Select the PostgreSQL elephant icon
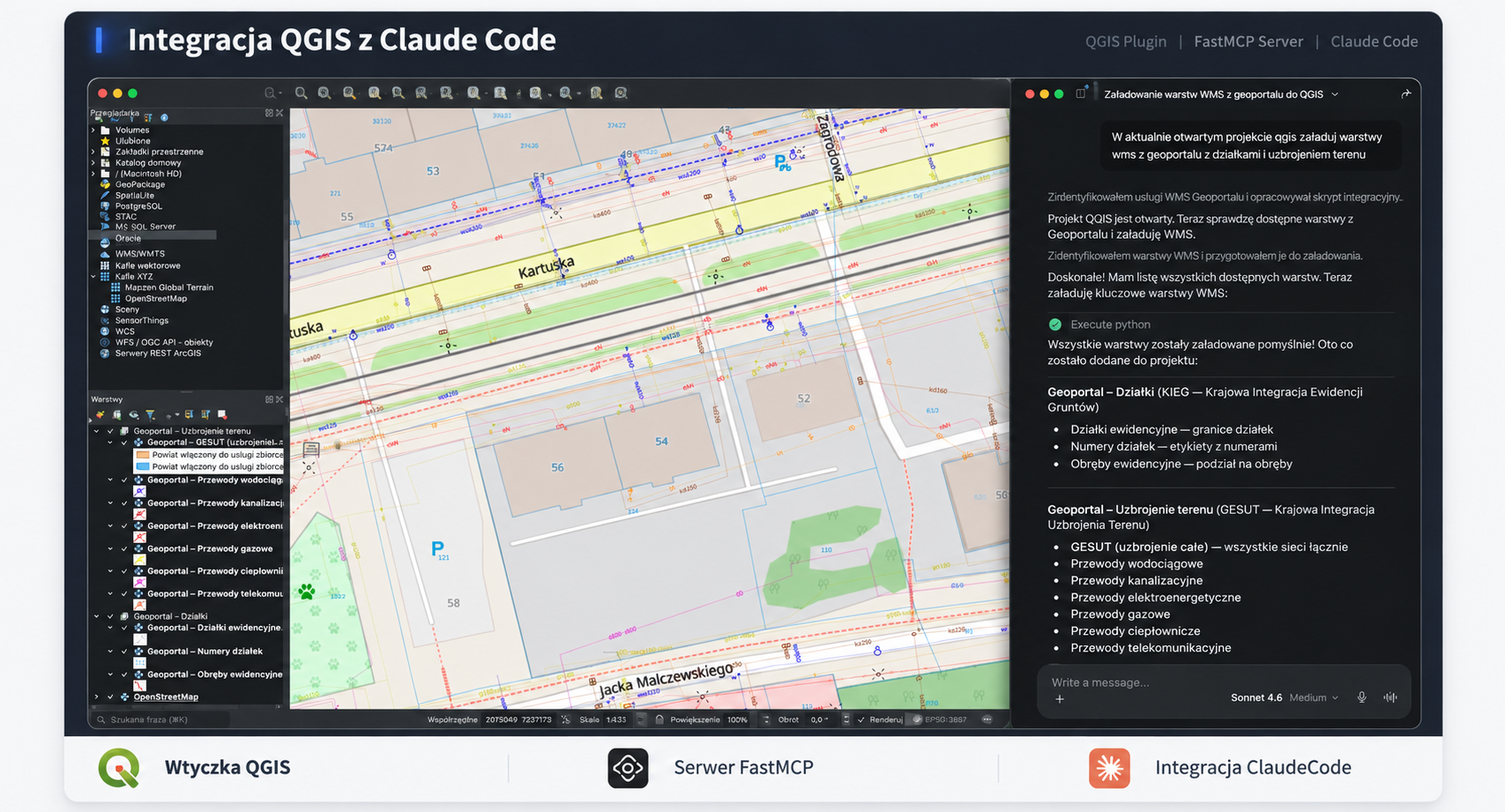 [105, 206]
